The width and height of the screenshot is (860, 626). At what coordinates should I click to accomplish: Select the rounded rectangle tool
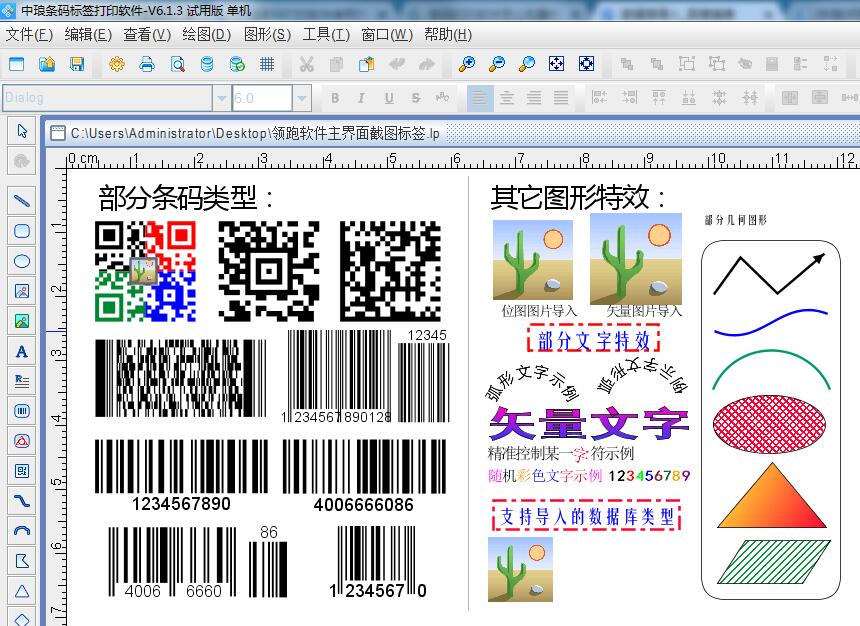pos(22,231)
